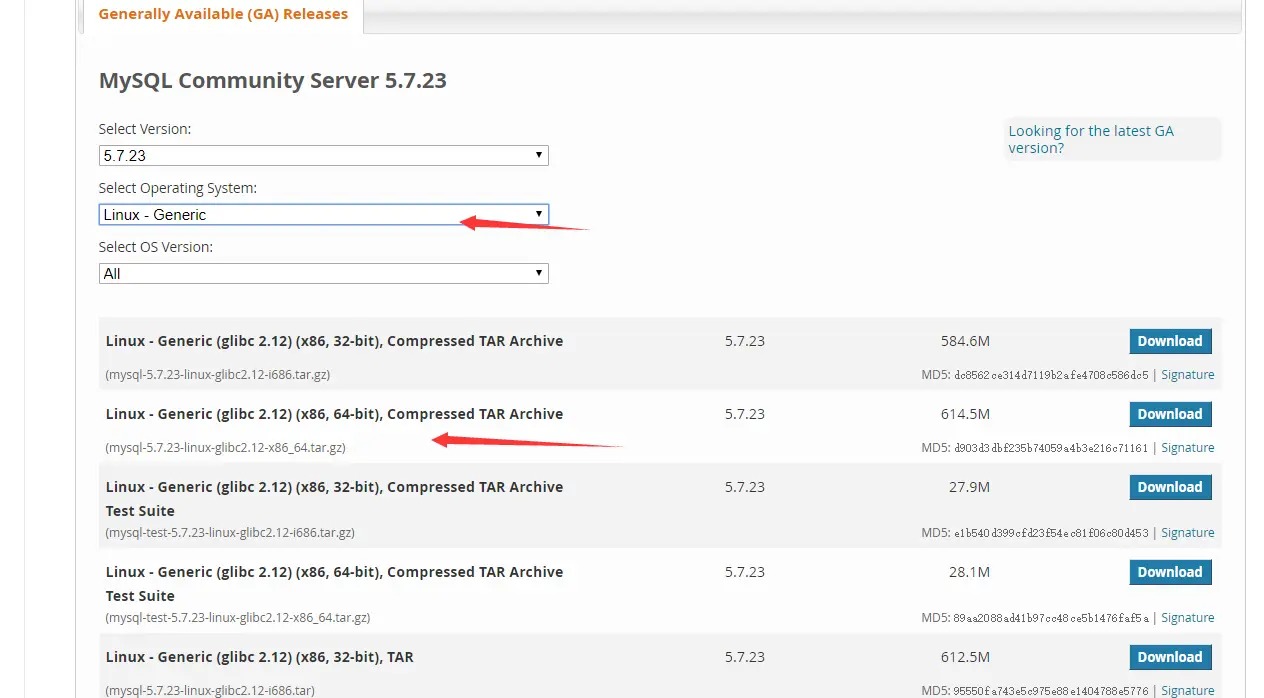The width and height of the screenshot is (1264, 698).
Task: Download the 64-bit Compressed TAR Archive, 614.5M
Action: coord(1170,414)
